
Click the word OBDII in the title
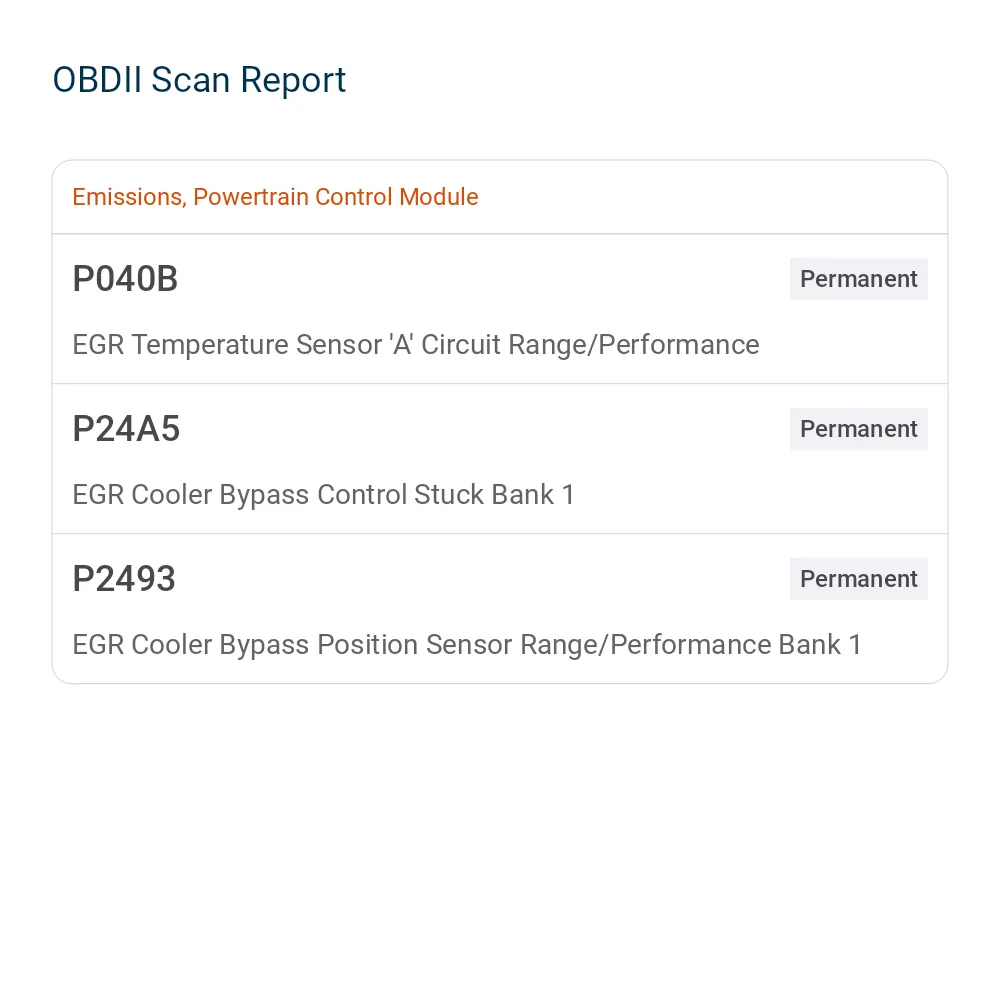pyautogui.click(x=97, y=80)
